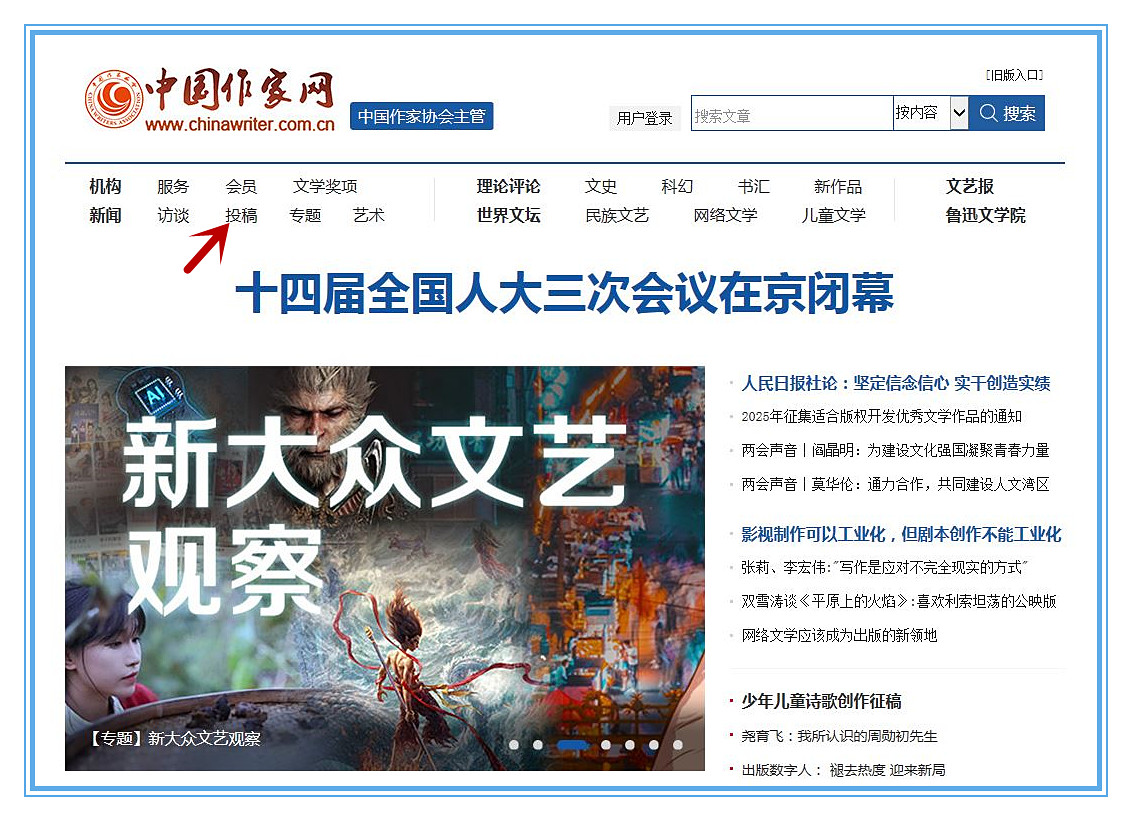Click the 搜索文章 search input field

click(x=790, y=114)
